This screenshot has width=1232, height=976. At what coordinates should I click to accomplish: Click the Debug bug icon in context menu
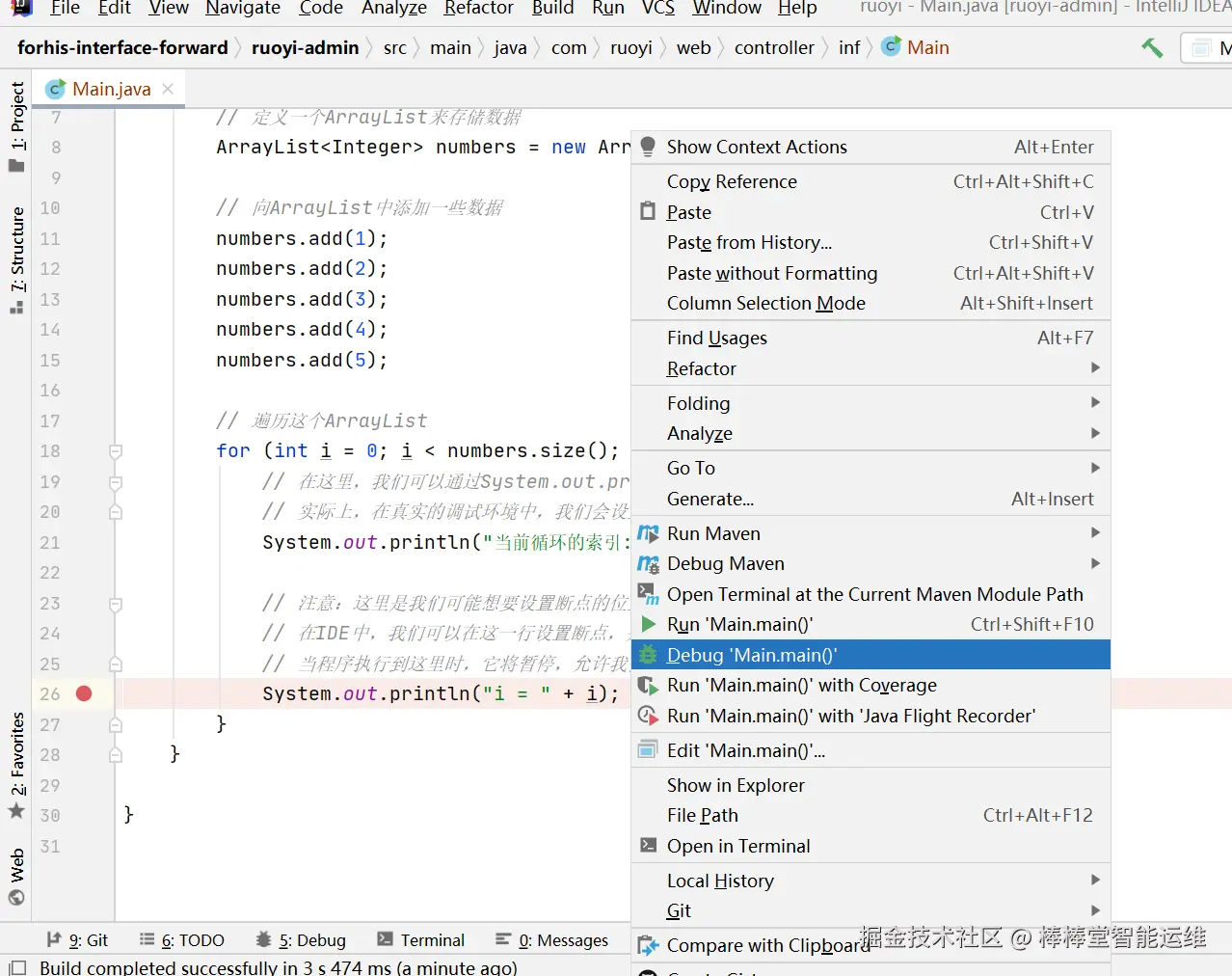pos(649,655)
